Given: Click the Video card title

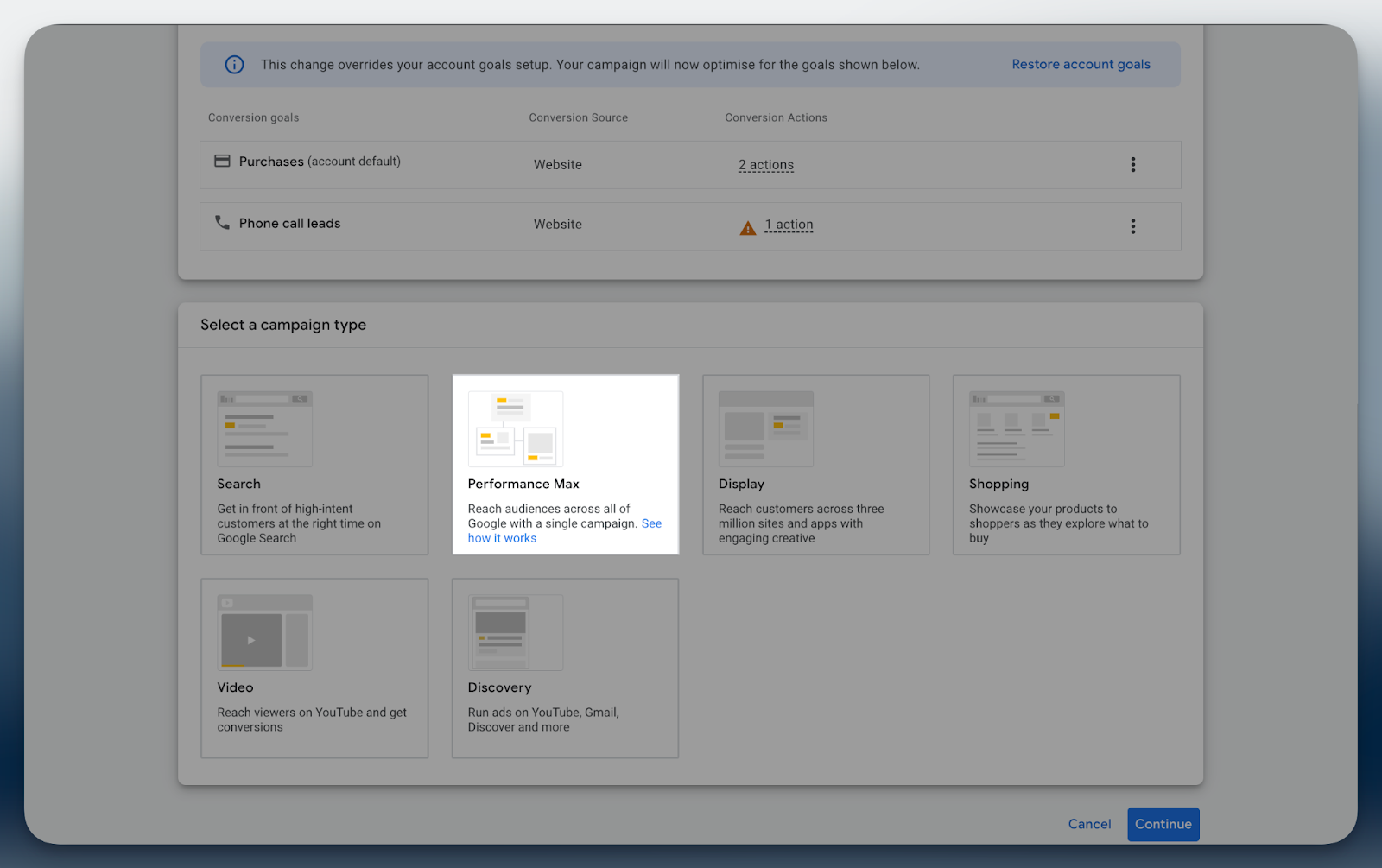Looking at the screenshot, I should point(236,687).
